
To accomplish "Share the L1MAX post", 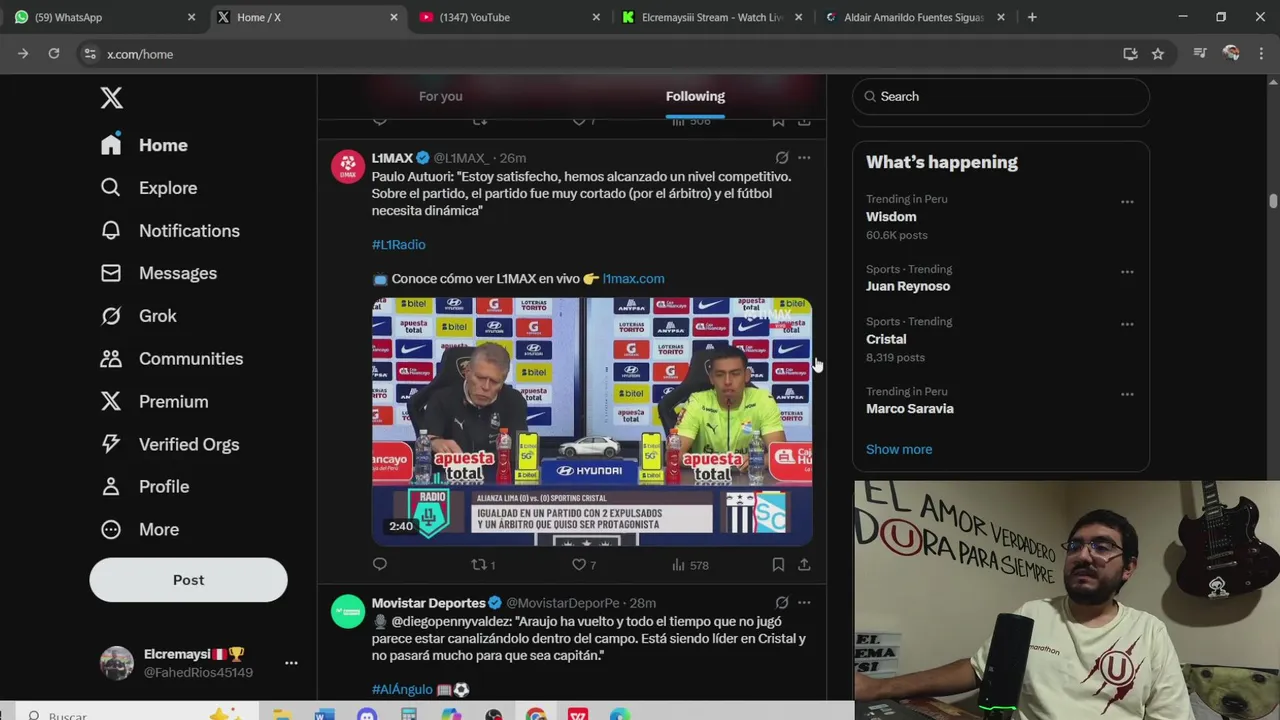I will [804, 565].
